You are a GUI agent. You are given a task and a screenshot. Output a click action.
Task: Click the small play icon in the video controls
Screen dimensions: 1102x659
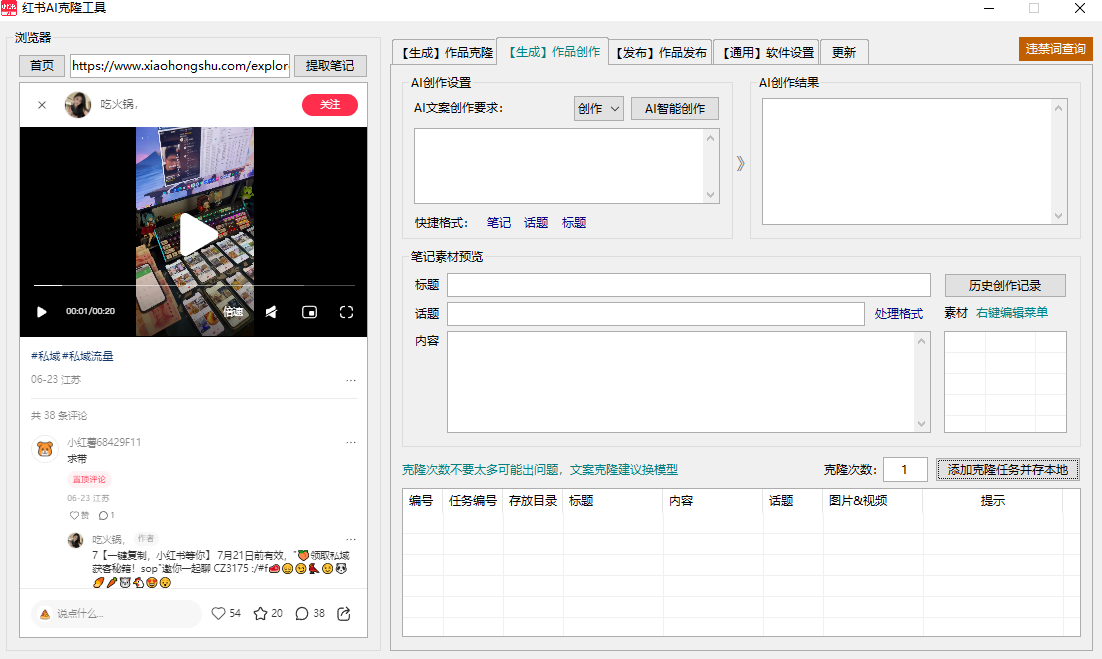(x=41, y=311)
